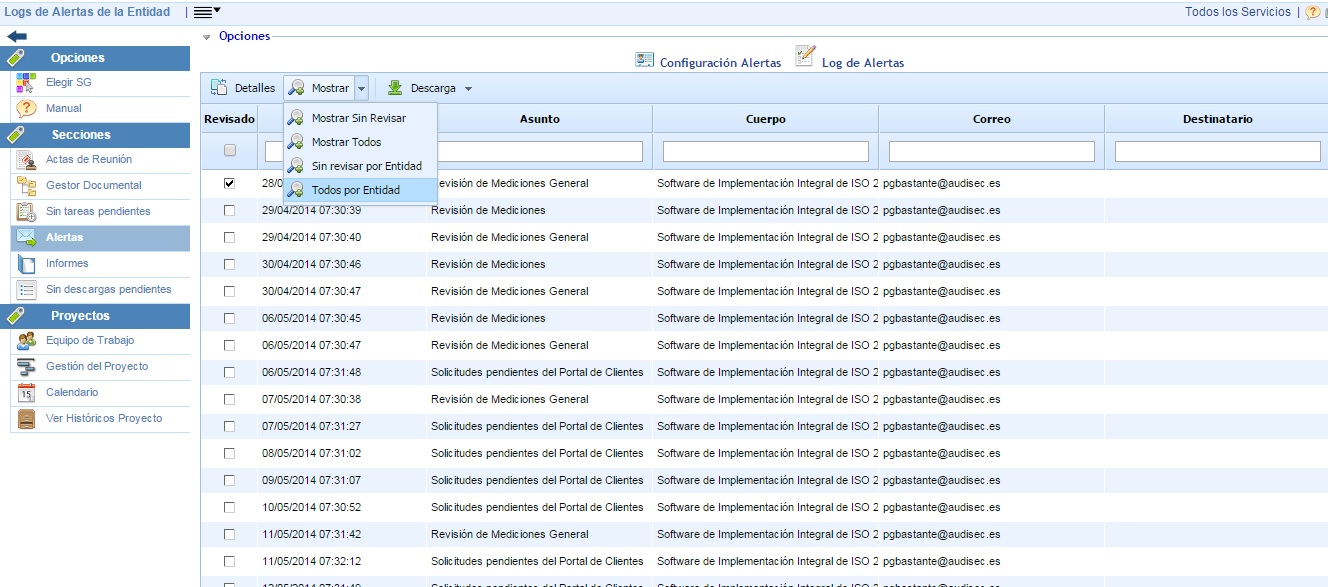Uncheck the checked Revisado box in first row
Screen dimensions: 1328x587
click(x=229, y=183)
